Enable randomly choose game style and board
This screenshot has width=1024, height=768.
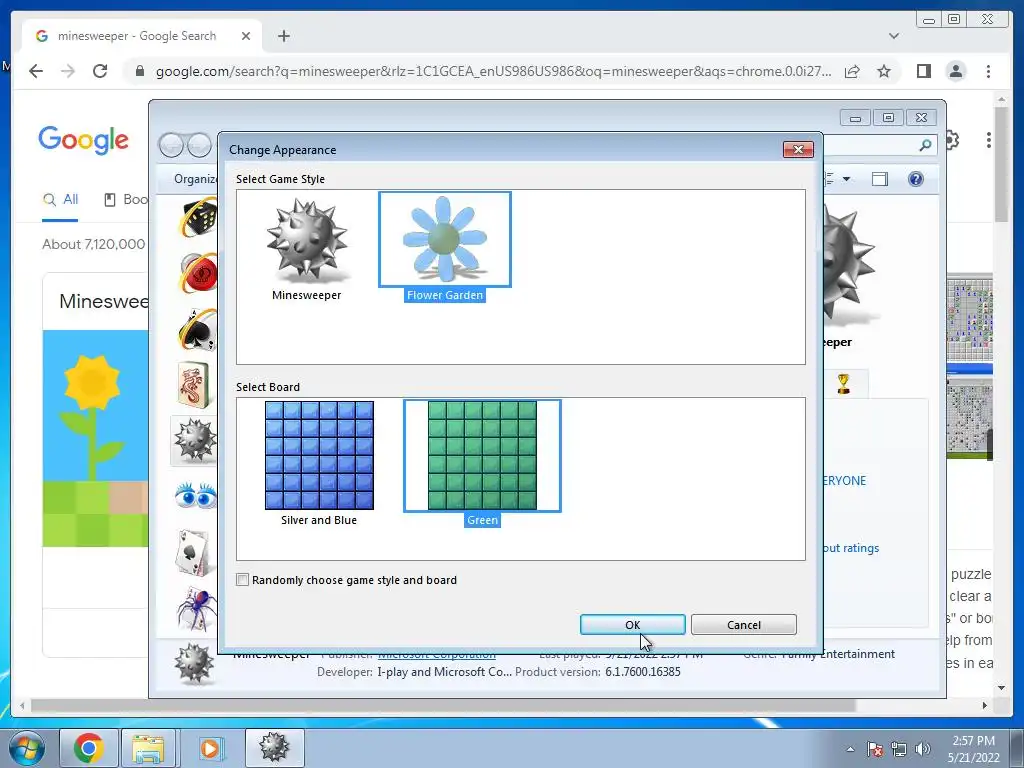click(242, 580)
